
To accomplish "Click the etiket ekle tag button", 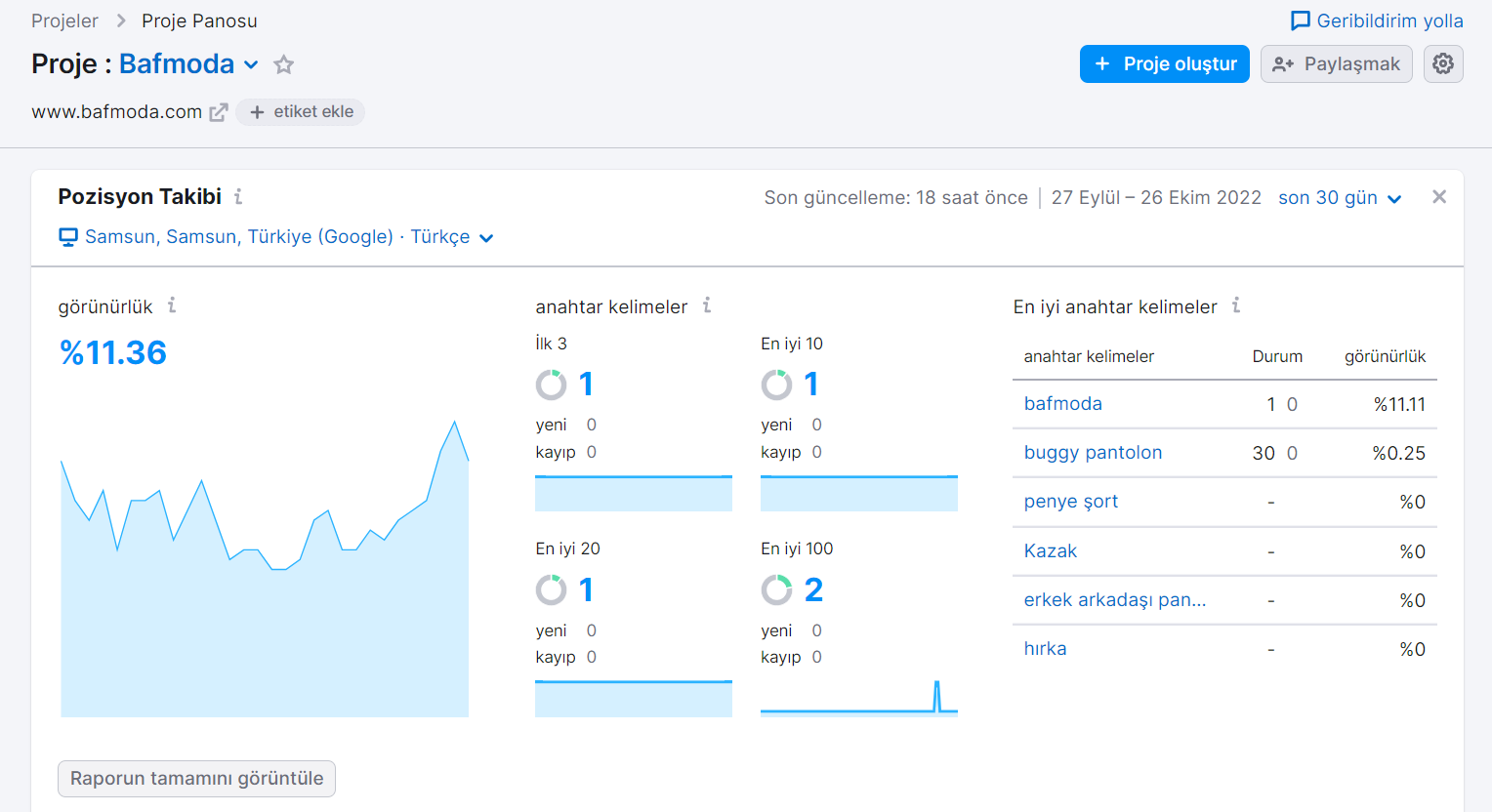I will coord(301,112).
